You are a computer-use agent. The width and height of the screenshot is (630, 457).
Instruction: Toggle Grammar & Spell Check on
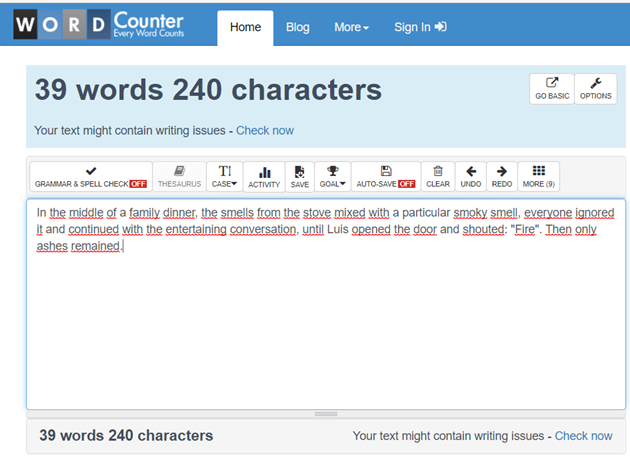click(91, 177)
